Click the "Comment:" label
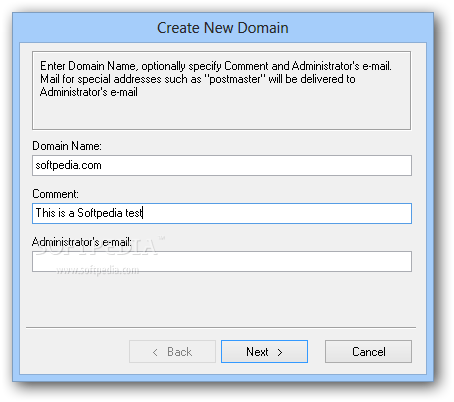Screen dimensions: 454x402 56,194
